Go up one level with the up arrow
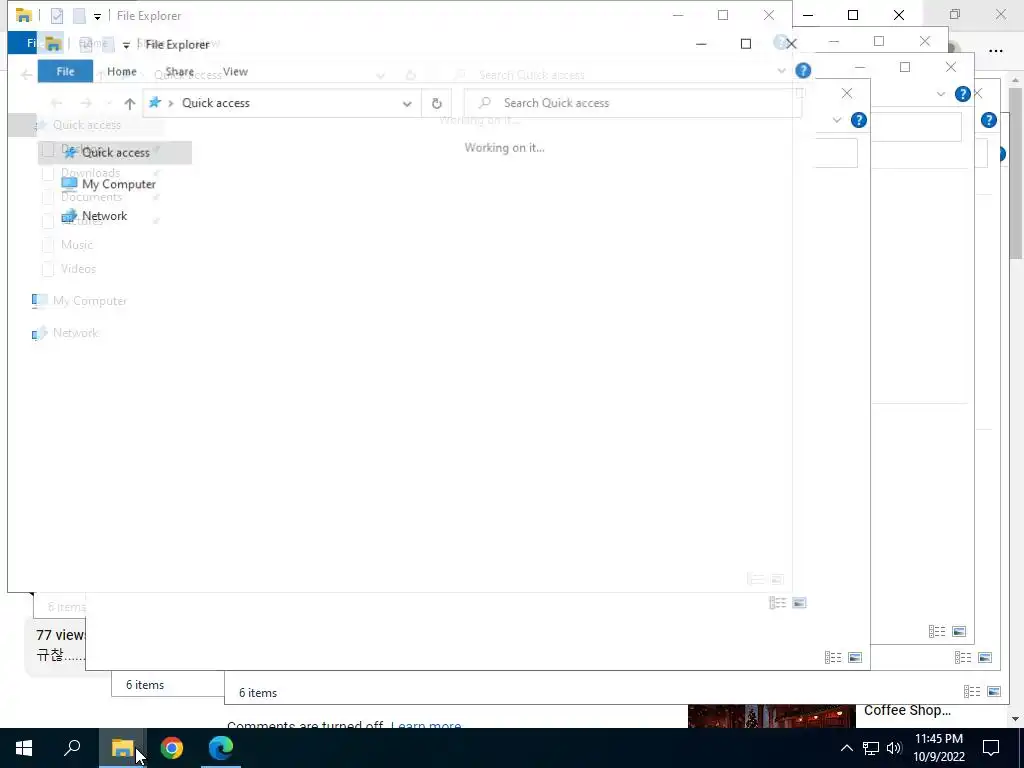This screenshot has width=1024, height=768. (129, 103)
